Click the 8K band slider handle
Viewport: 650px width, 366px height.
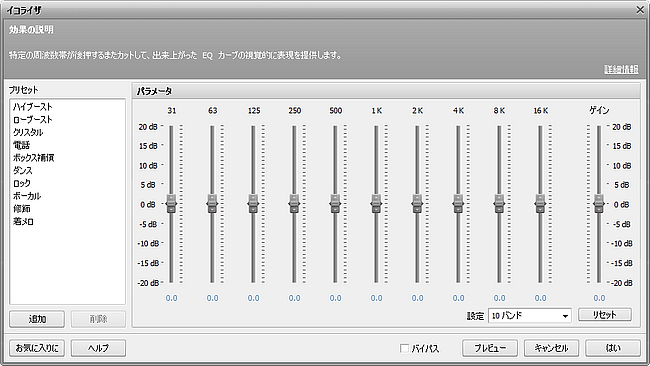click(500, 204)
